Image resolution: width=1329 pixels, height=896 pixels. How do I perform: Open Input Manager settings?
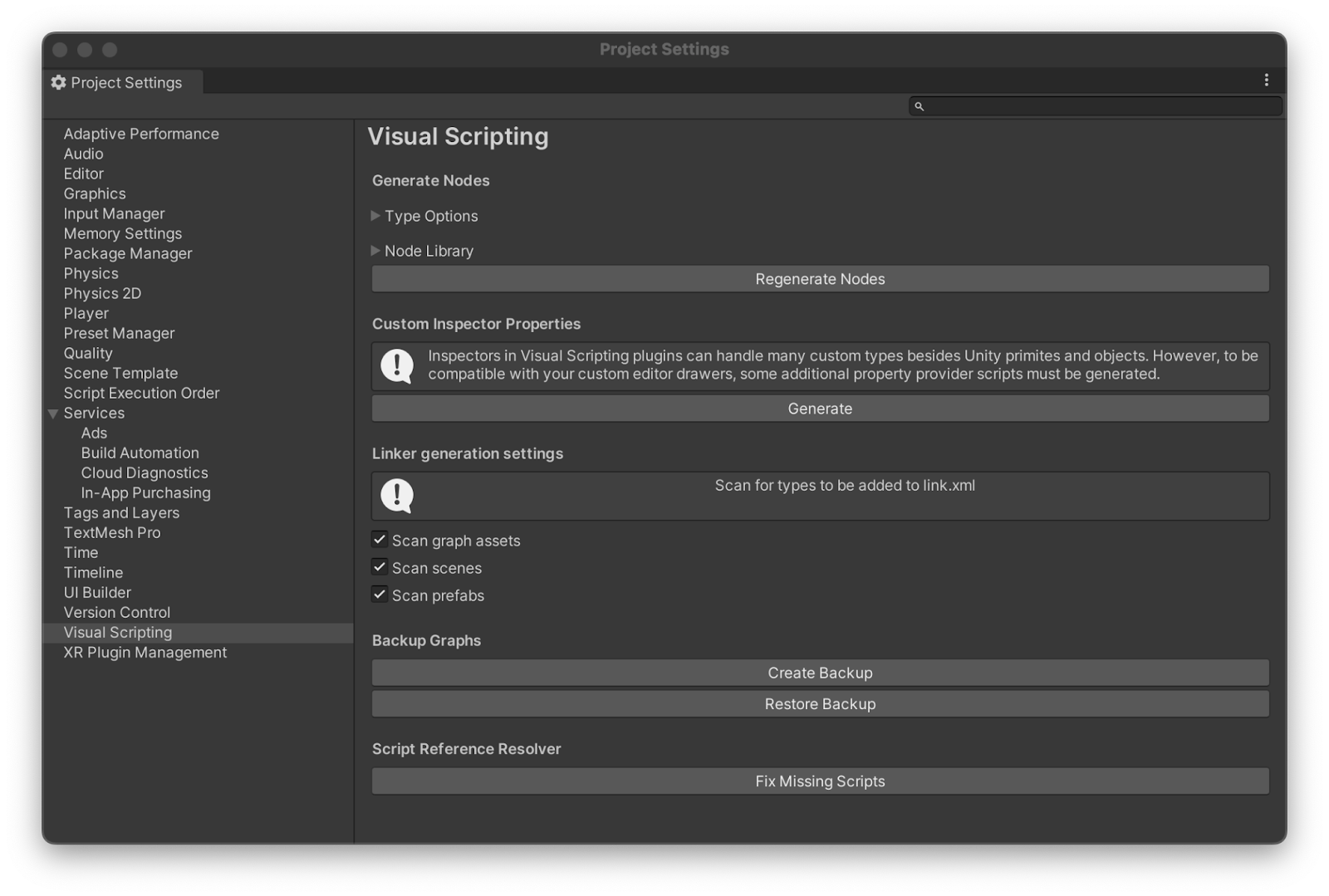coord(114,213)
